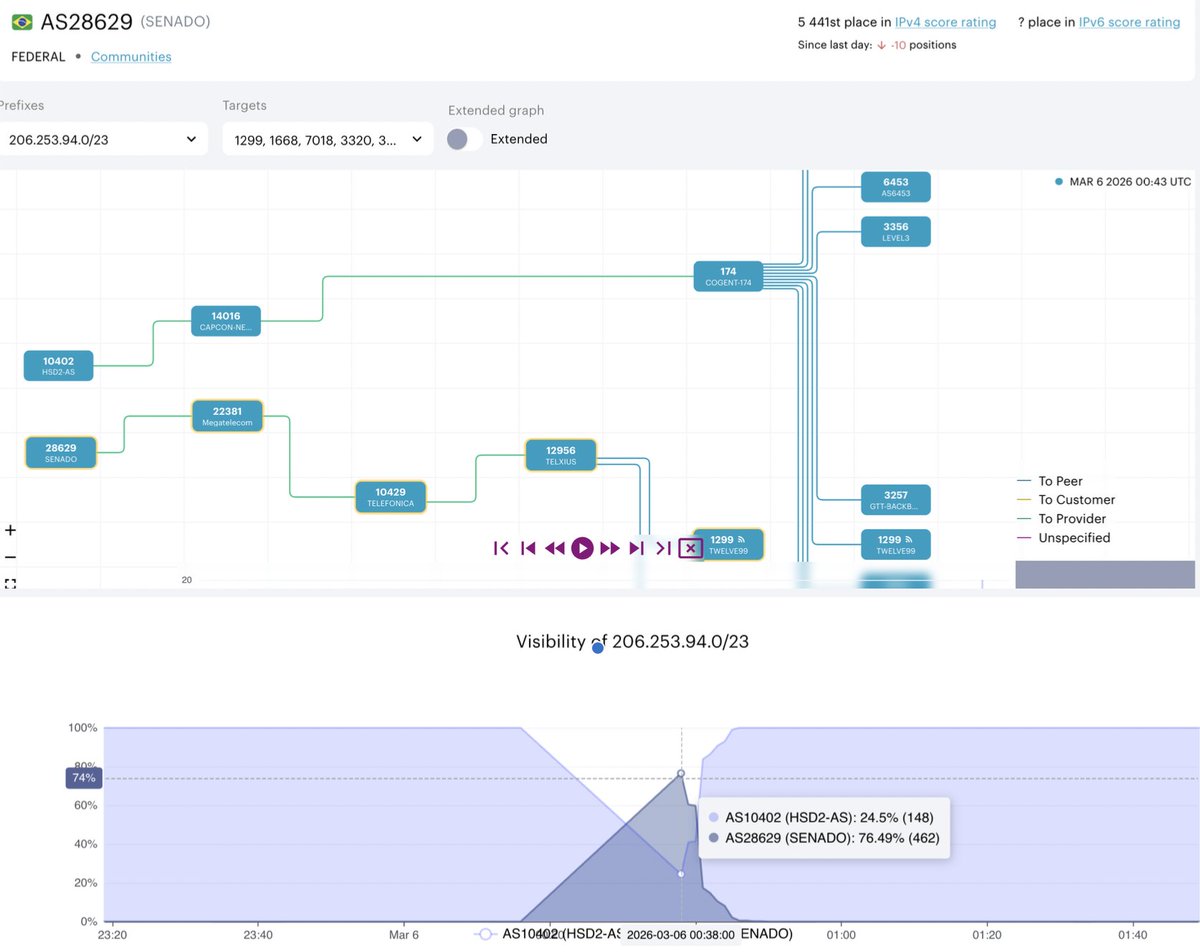Zoom in the graph with plus icon

(x=10, y=530)
